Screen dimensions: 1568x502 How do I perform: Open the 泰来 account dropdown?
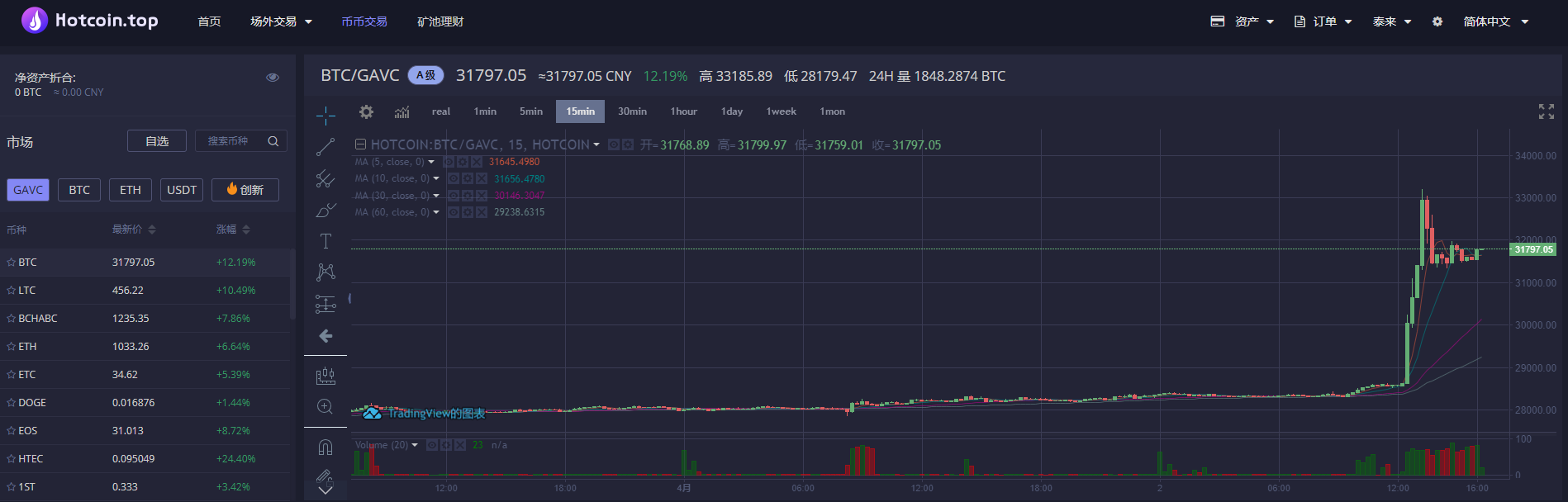point(1392,21)
